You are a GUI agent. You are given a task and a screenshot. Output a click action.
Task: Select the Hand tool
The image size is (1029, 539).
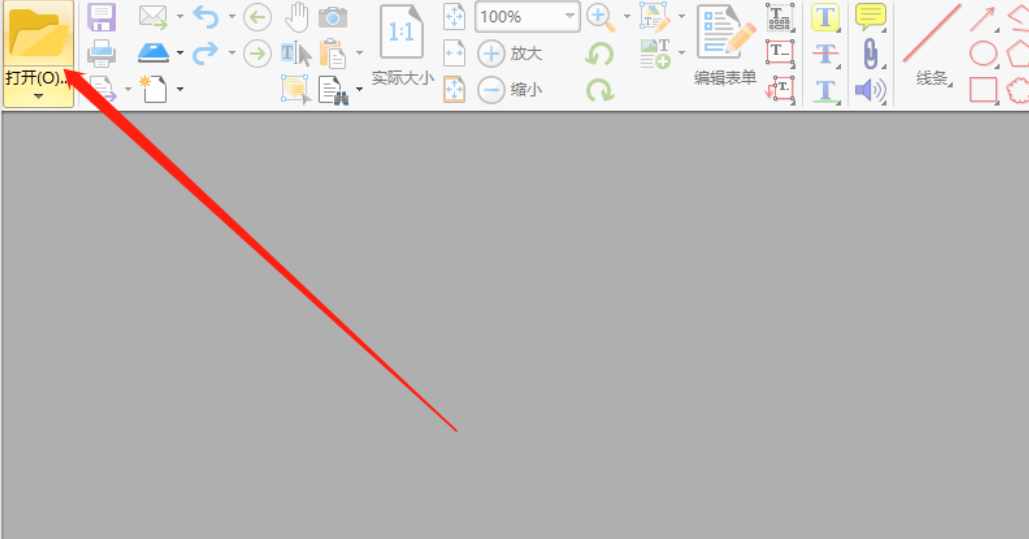(297, 17)
